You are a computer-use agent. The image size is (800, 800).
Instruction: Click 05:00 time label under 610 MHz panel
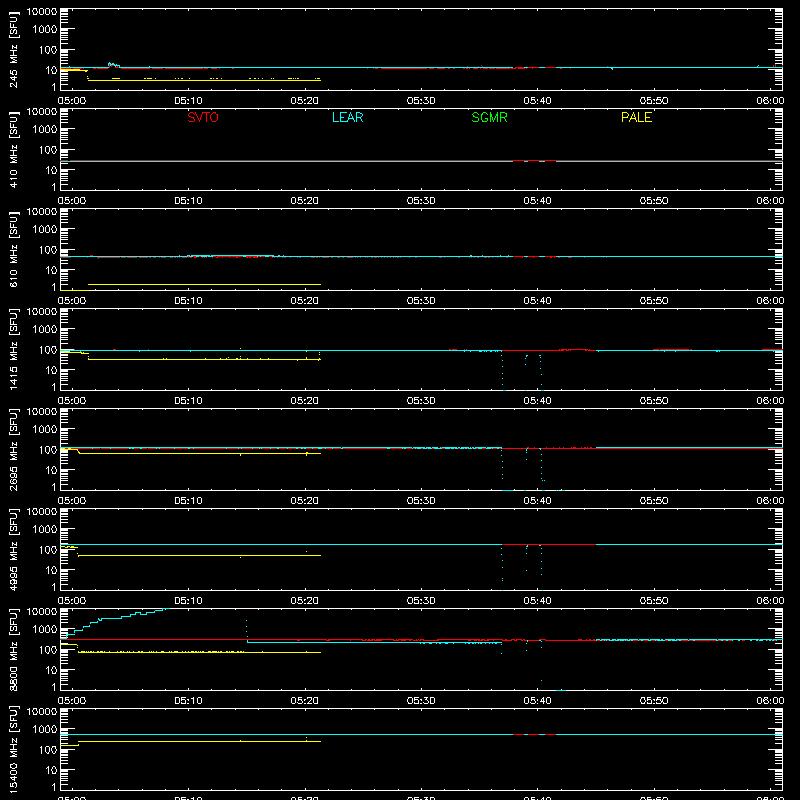[72, 301]
